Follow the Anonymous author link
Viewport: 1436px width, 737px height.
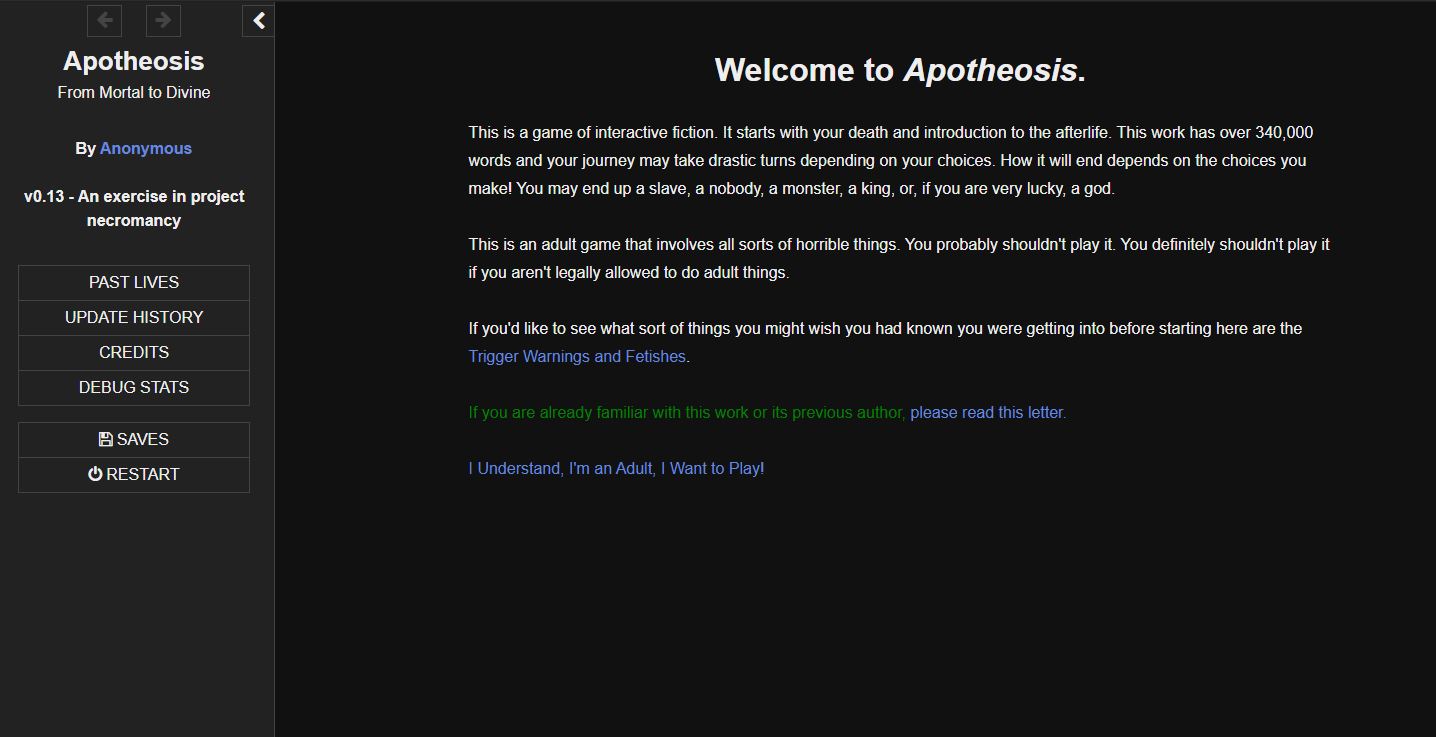(x=146, y=149)
